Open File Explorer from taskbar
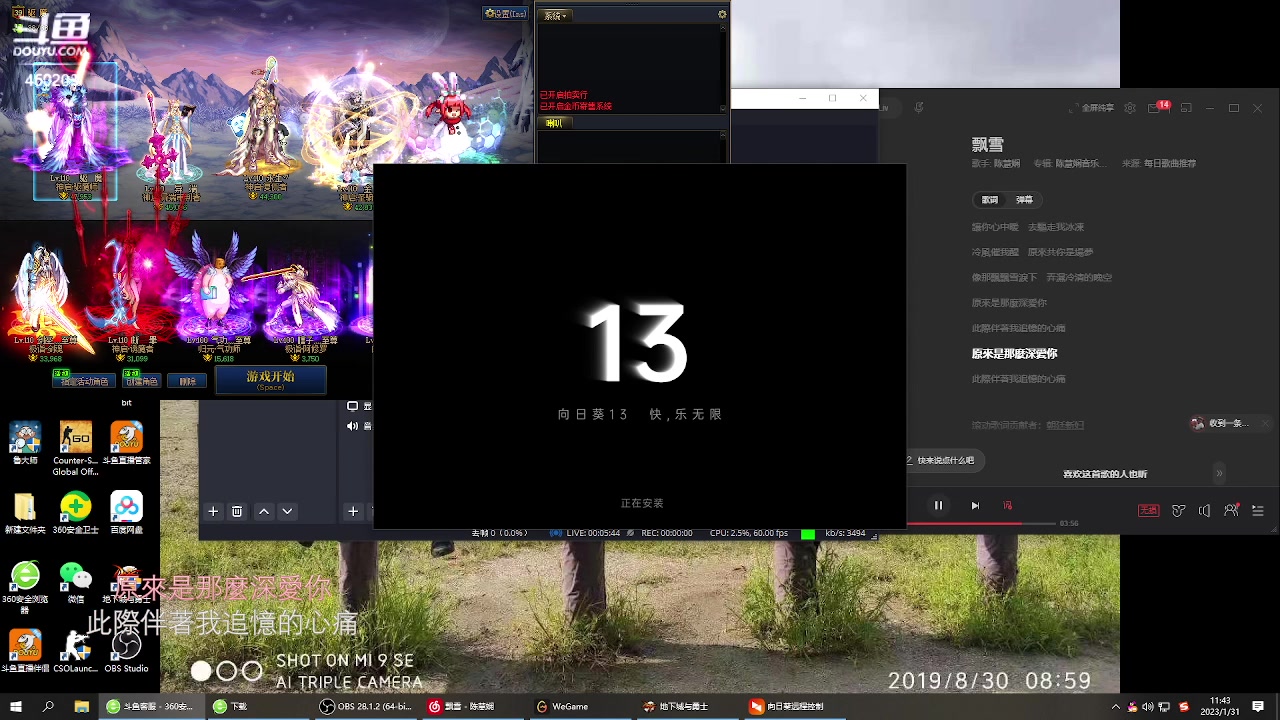 (x=82, y=706)
